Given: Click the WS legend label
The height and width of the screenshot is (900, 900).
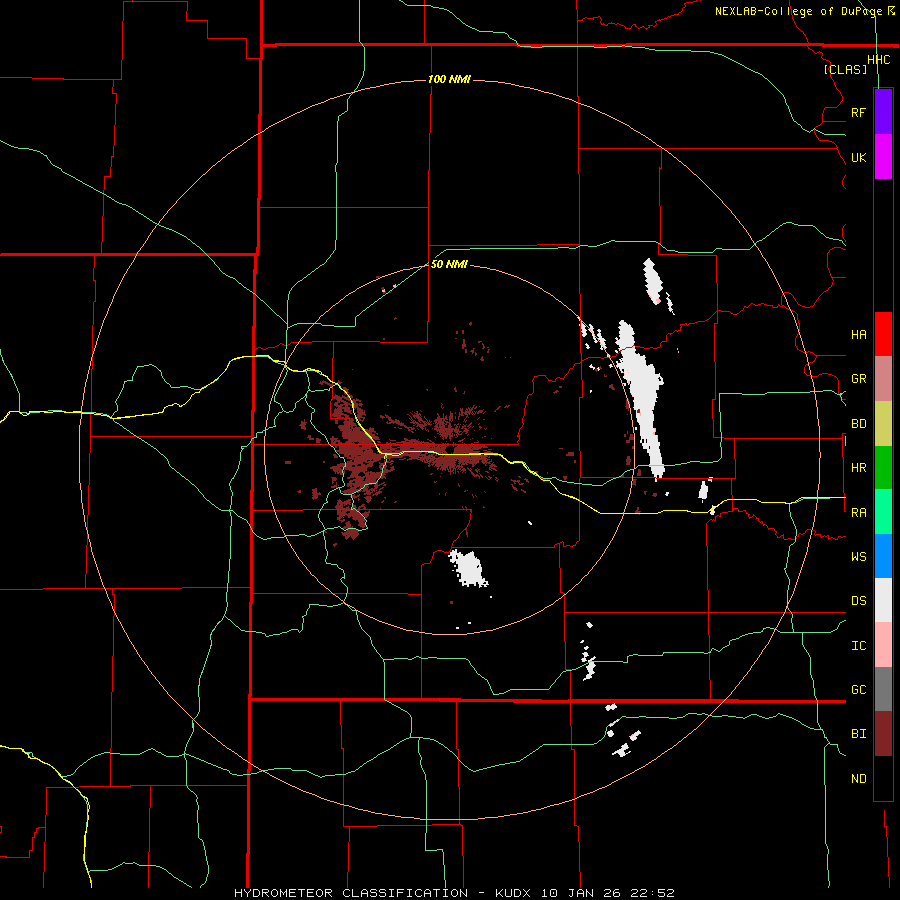Looking at the screenshot, I should click(858, 557).
